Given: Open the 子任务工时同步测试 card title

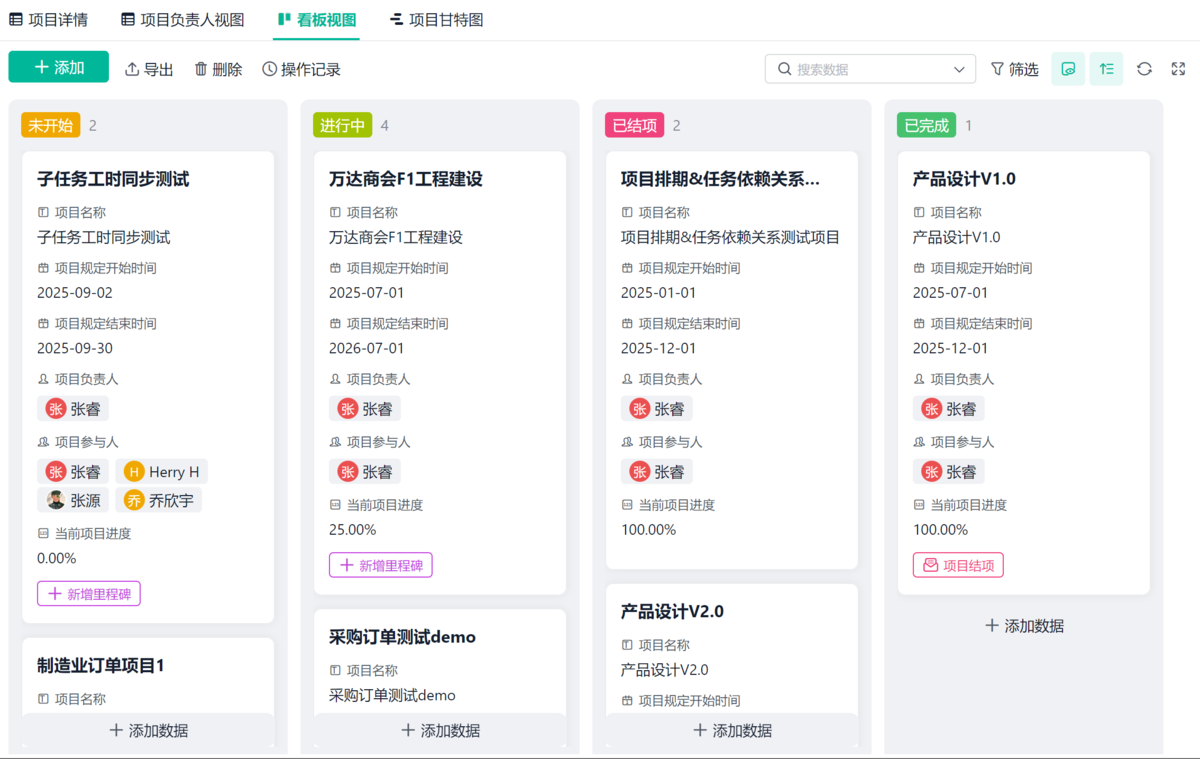Looking at the screenshot, I should pyautogui.click(x=113, y=179).
